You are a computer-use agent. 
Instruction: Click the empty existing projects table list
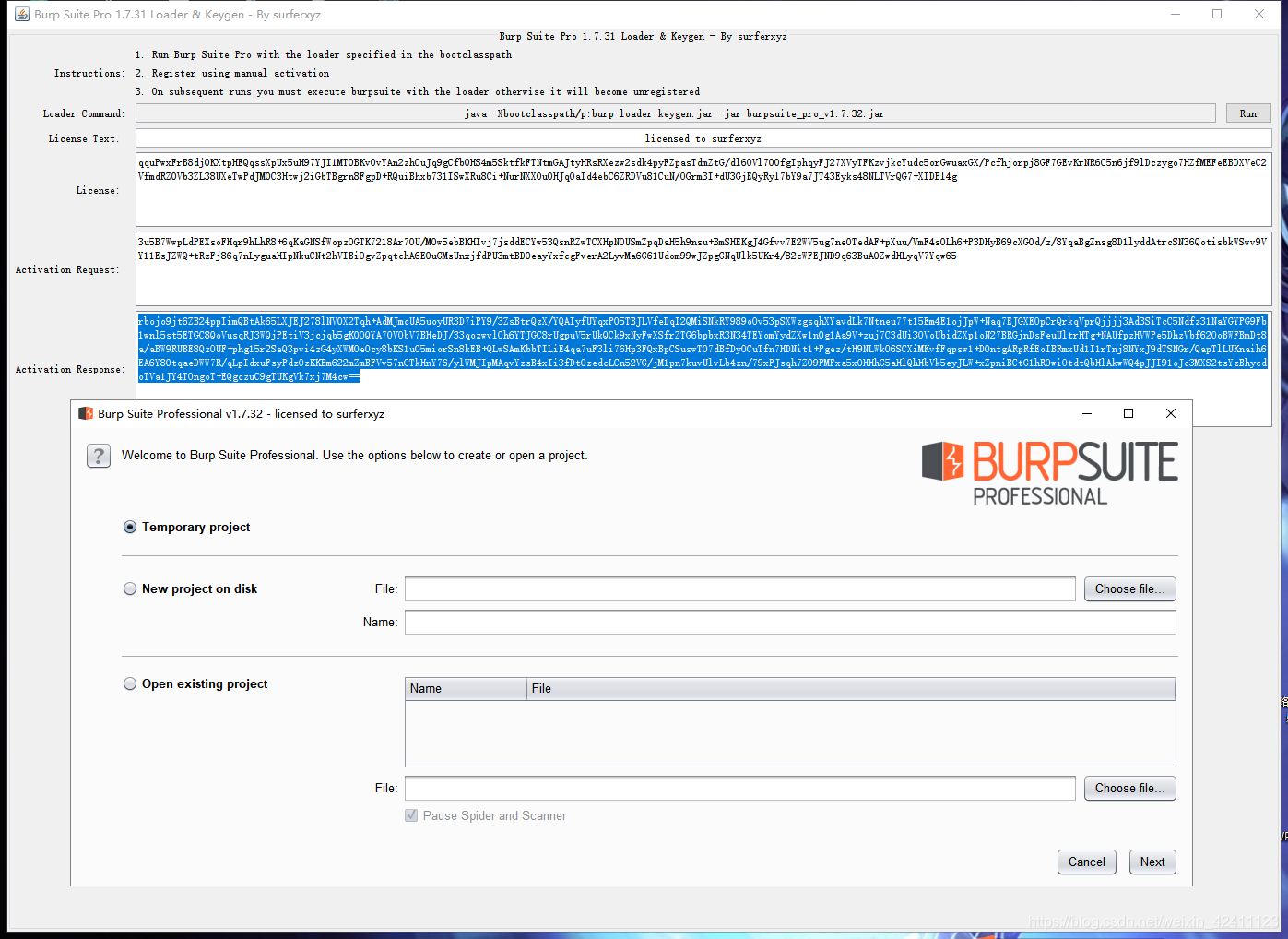coord(790,732)
